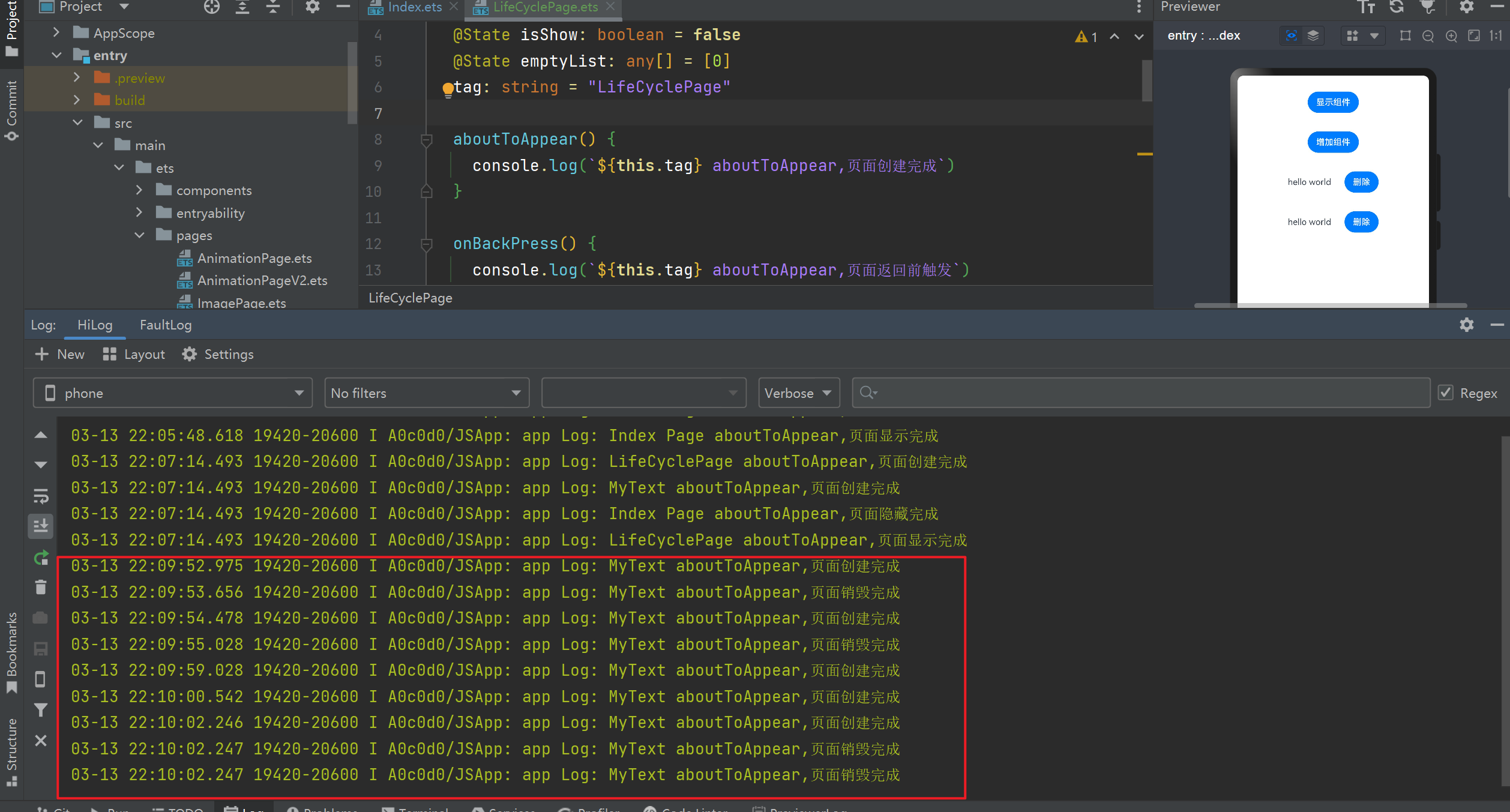
Task: Open the Verbose log level dropdown
Action: pos(798,393)
